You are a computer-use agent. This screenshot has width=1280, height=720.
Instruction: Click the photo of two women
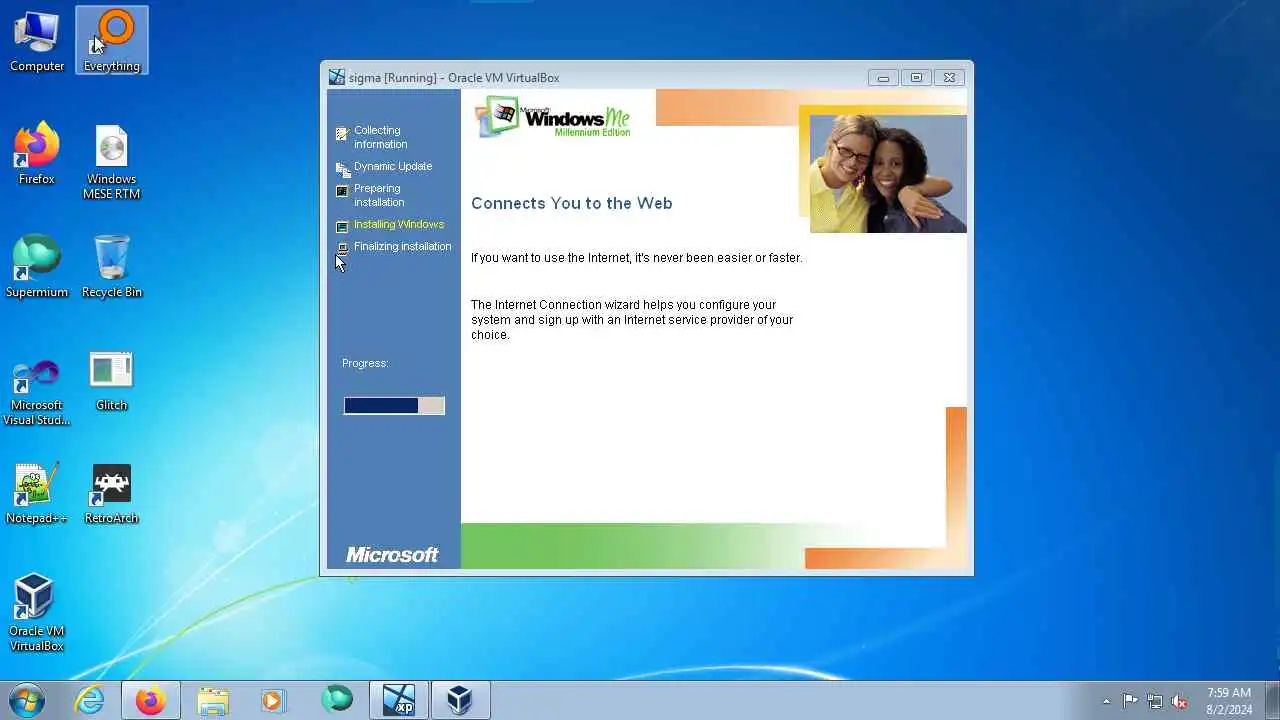(x=888, y=174)
